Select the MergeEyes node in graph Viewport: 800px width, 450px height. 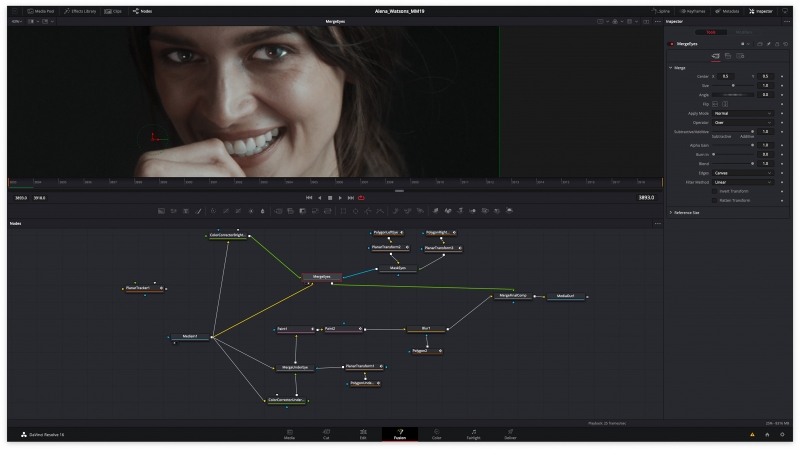tap(321, 276)
